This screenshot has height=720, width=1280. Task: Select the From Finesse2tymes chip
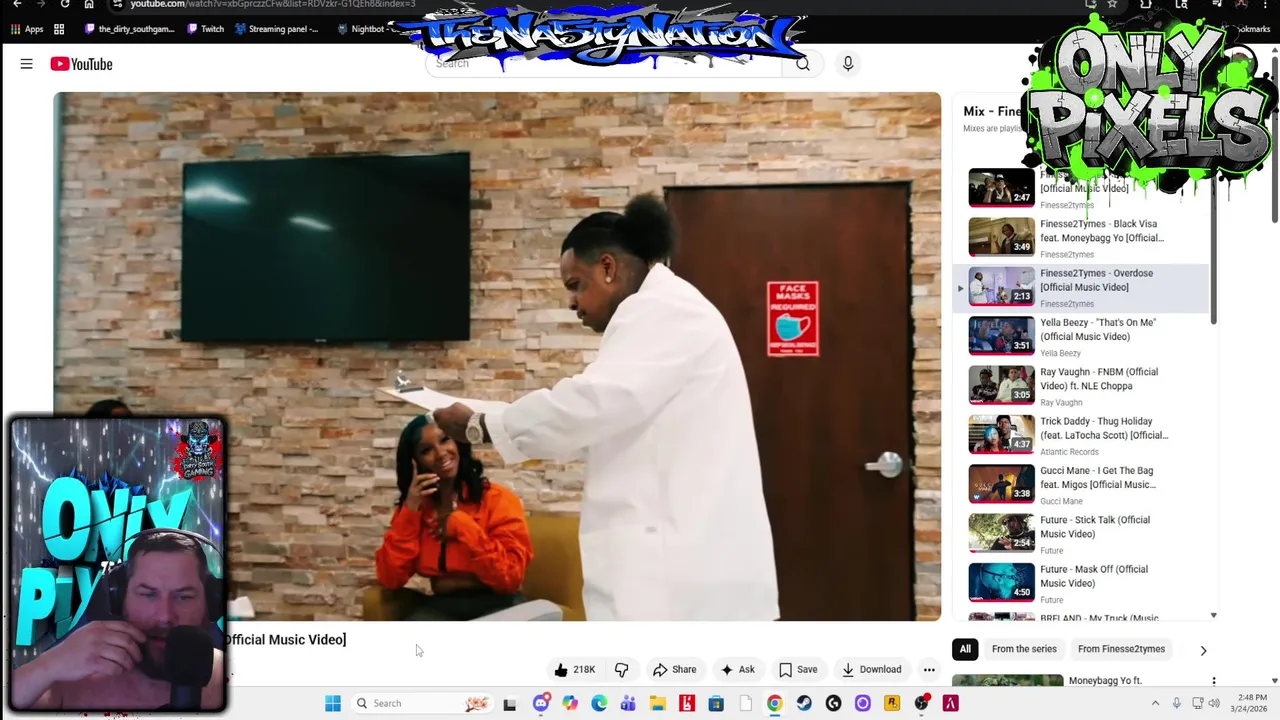1121,649
